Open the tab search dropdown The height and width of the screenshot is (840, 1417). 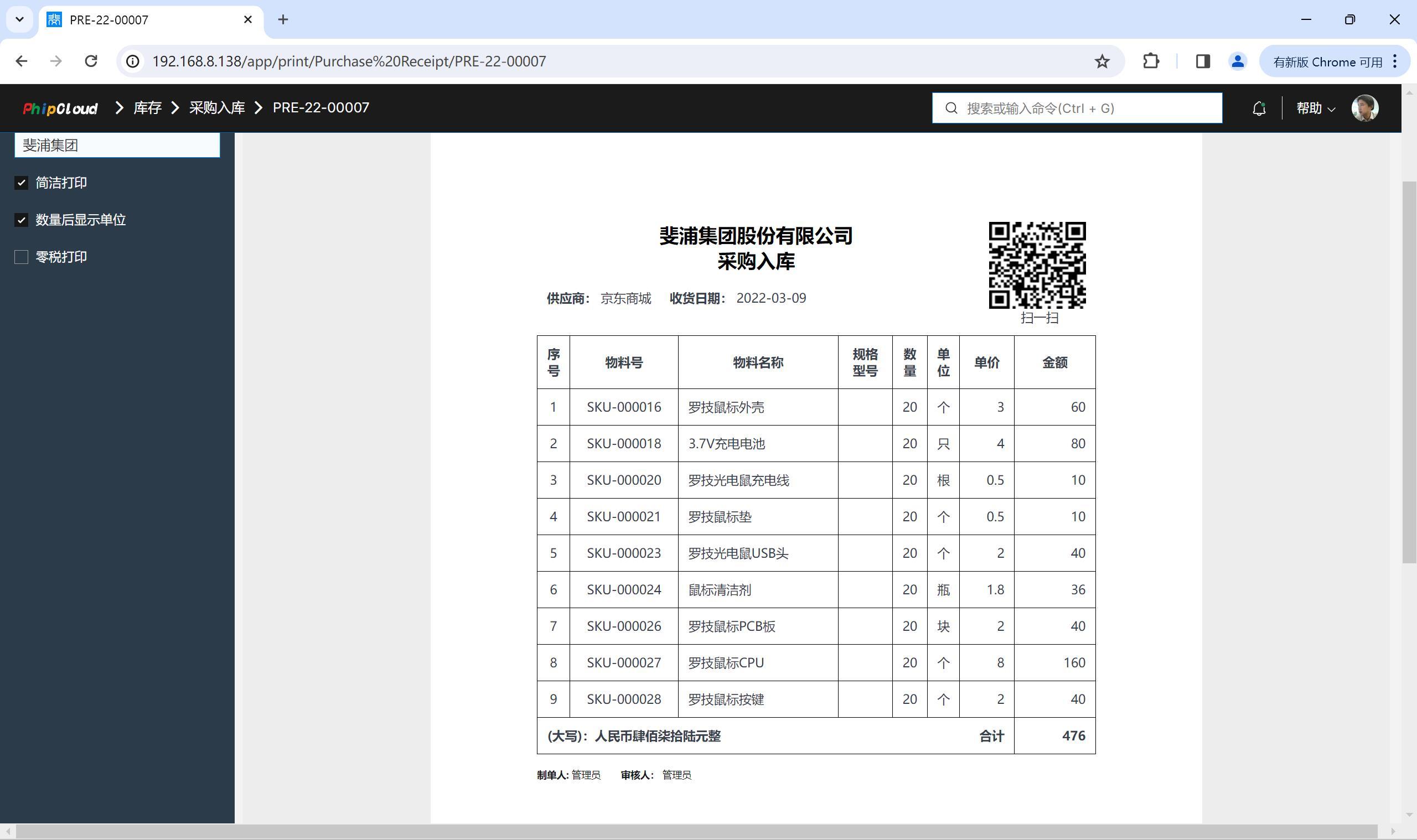[x=20, y=20]
